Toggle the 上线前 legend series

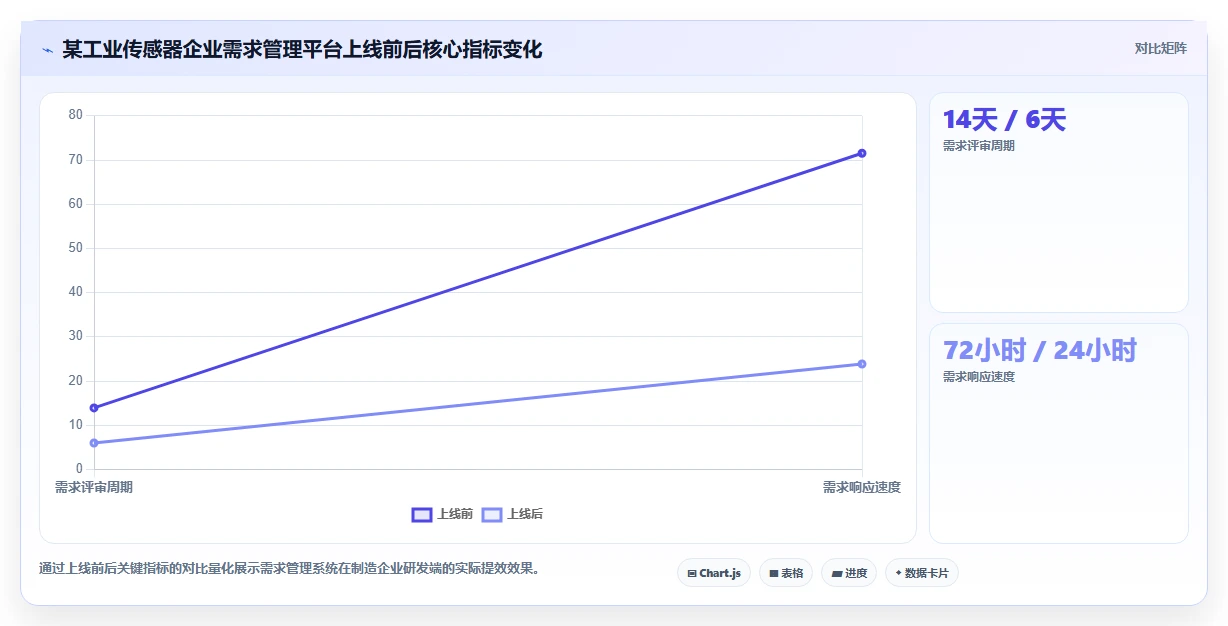coord(442,514)
